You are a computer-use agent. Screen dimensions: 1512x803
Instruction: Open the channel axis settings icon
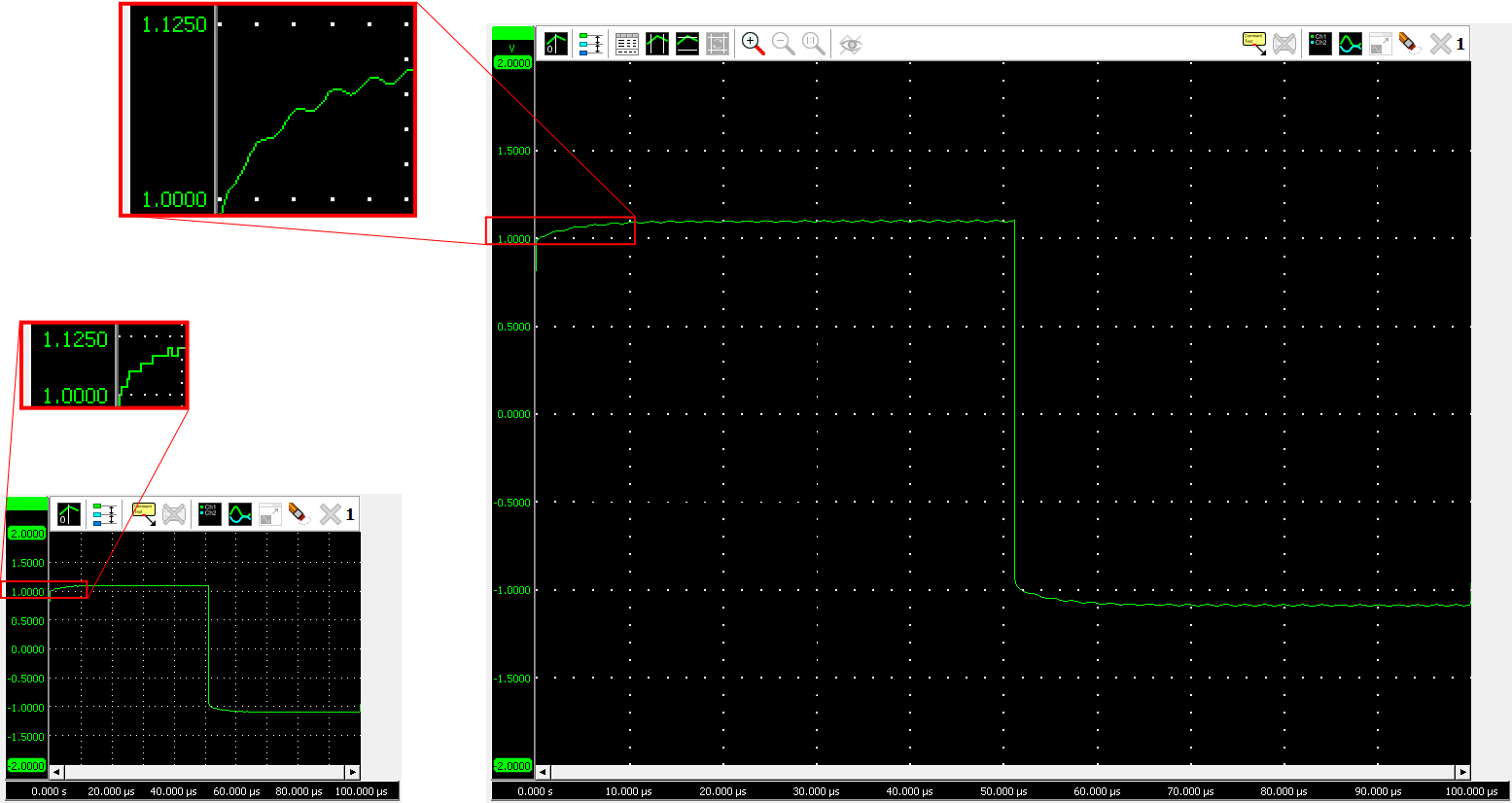click(590, 43)
